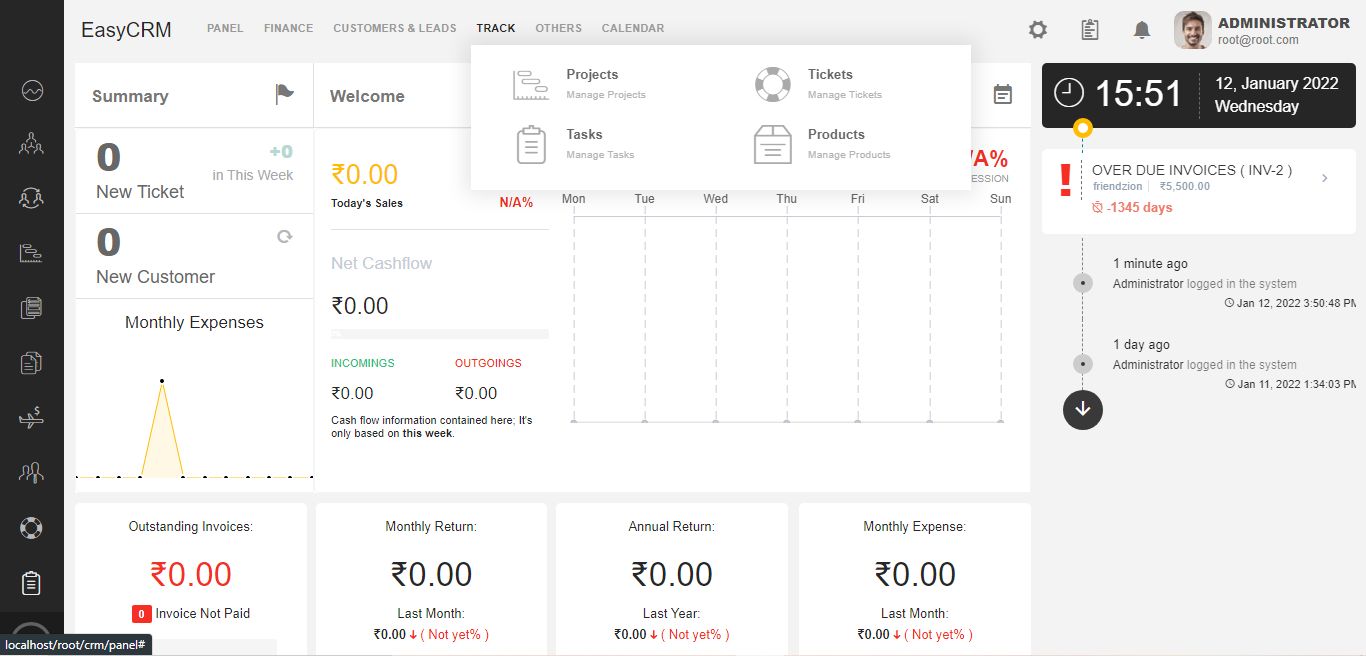The width and height of the screenshot is (1366, 656).
Task: Click the Net Cashflow progress bar
Action: point(440,334)
